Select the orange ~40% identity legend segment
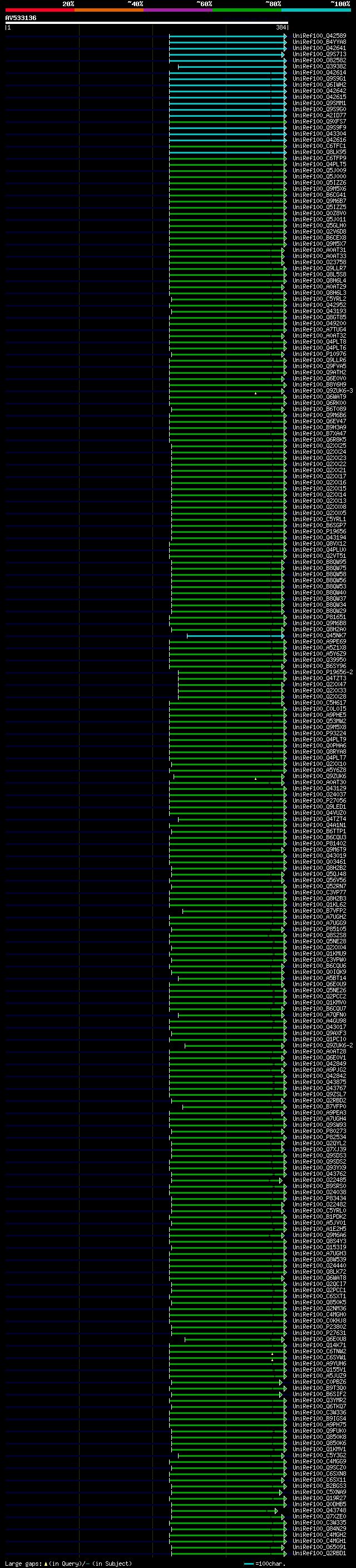 109,10
